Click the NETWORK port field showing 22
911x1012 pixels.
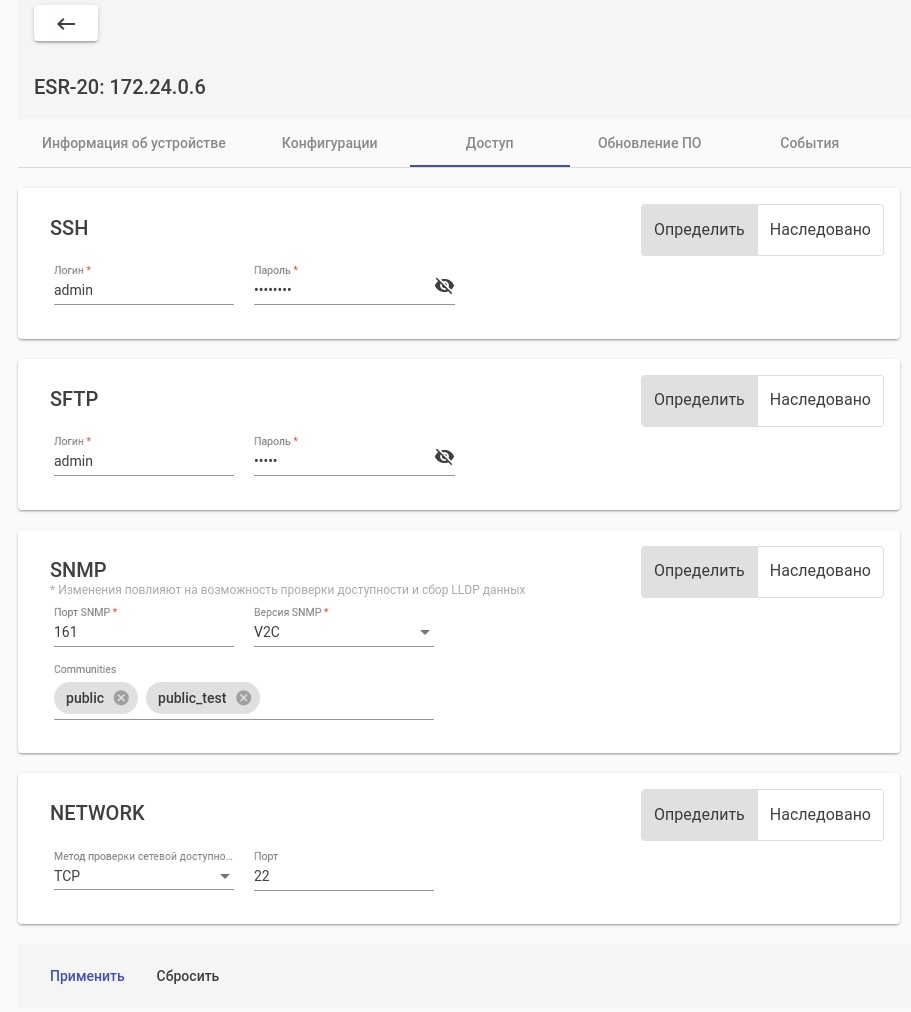[x=343, y=876]
